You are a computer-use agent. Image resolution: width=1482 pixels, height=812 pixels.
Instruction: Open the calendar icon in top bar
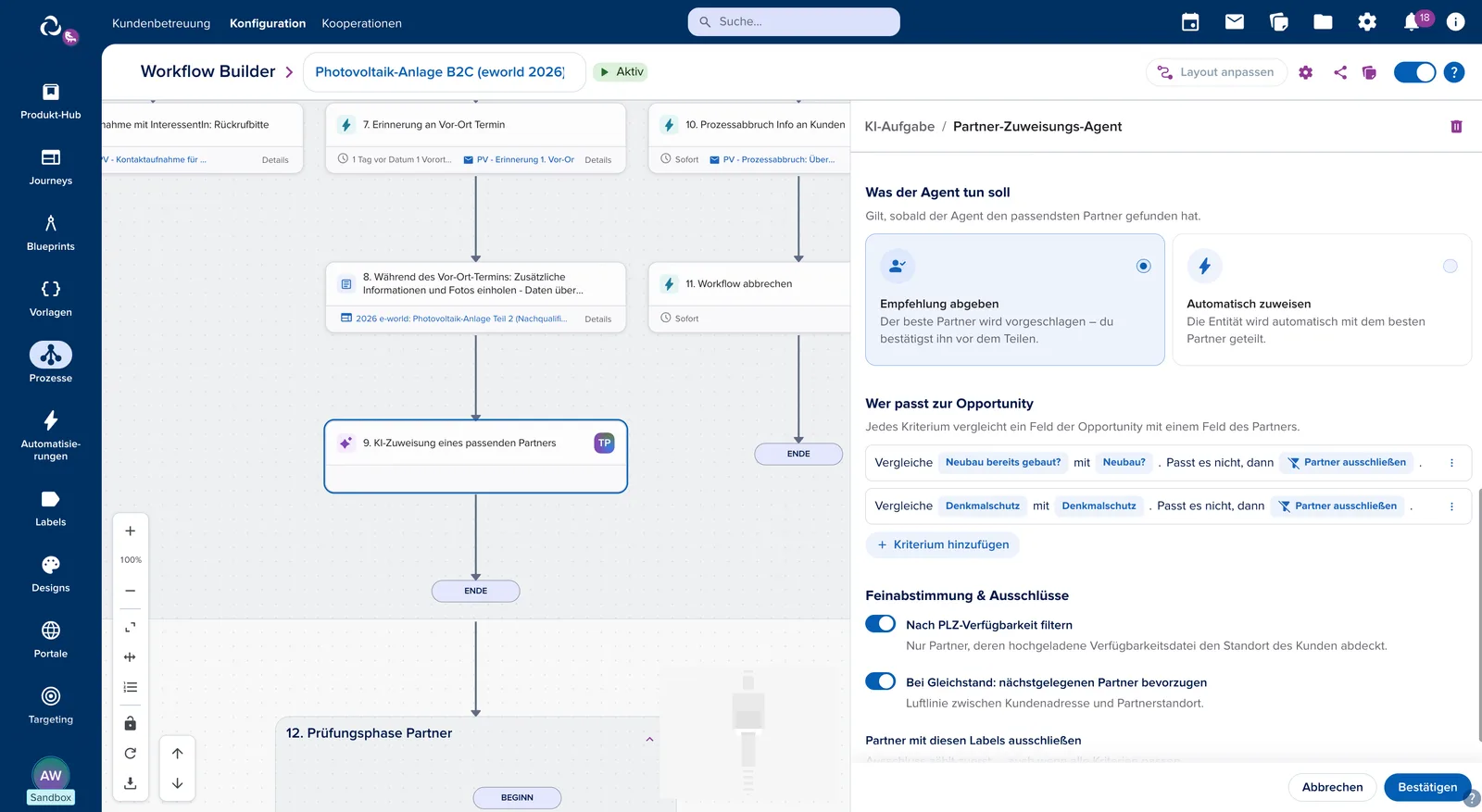coord(1190,22)
